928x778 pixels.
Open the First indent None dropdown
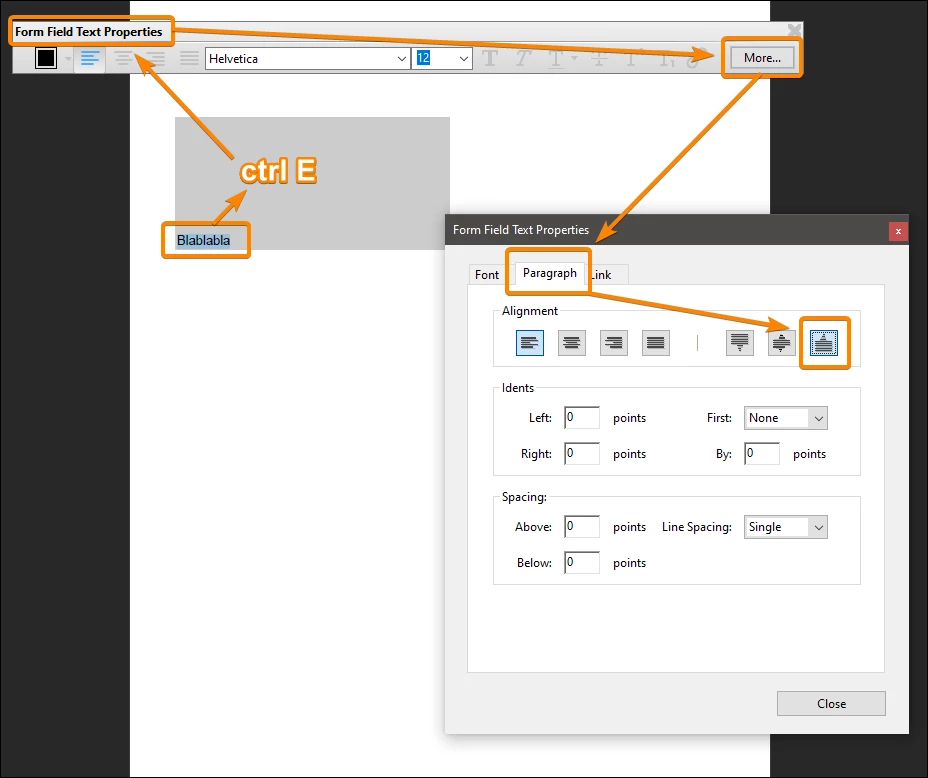[x=785, y=418]
